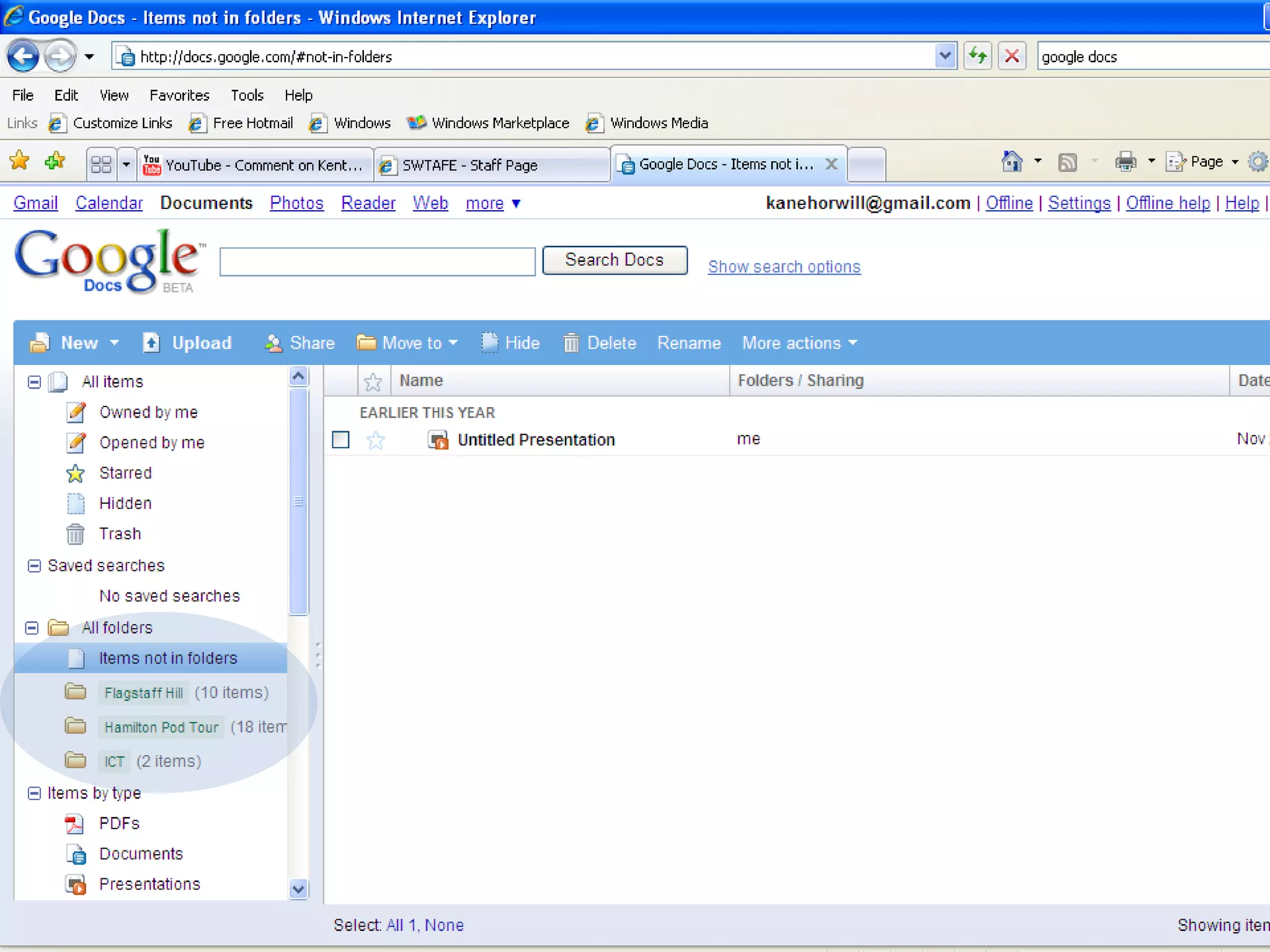Select Owned by me in sidebar
The width and height of the screenshot is (1270, 952).
pos(149,412)
